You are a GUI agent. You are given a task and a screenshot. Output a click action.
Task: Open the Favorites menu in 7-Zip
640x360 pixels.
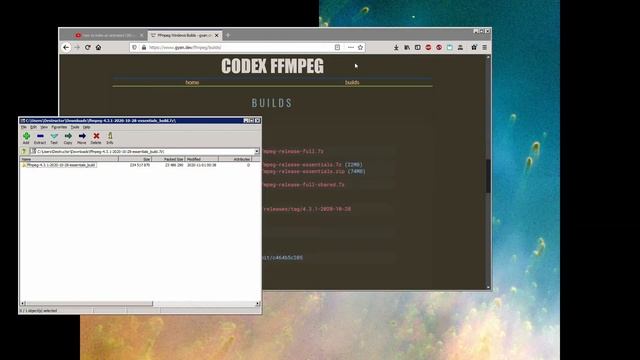(59, 127)
